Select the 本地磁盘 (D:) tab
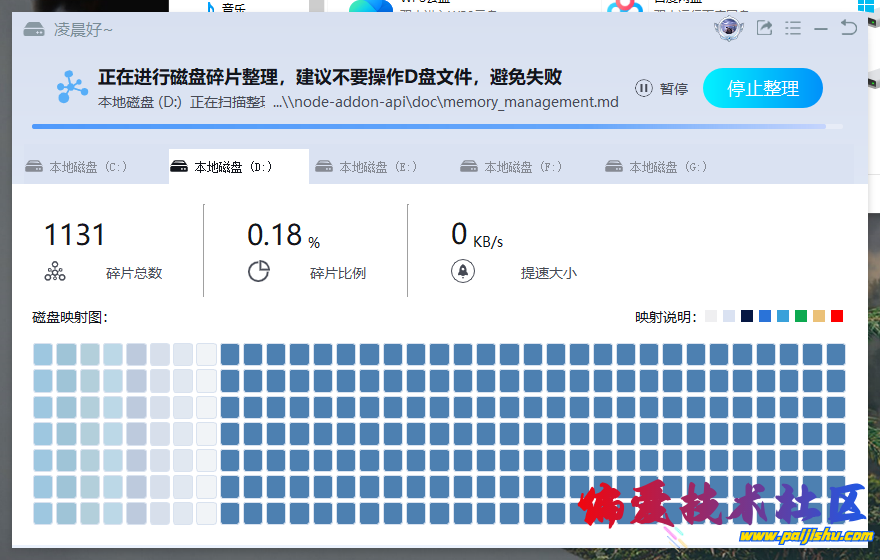Image resolution: width=880 pixels, height=560 pixels. (x=223, y=167)
